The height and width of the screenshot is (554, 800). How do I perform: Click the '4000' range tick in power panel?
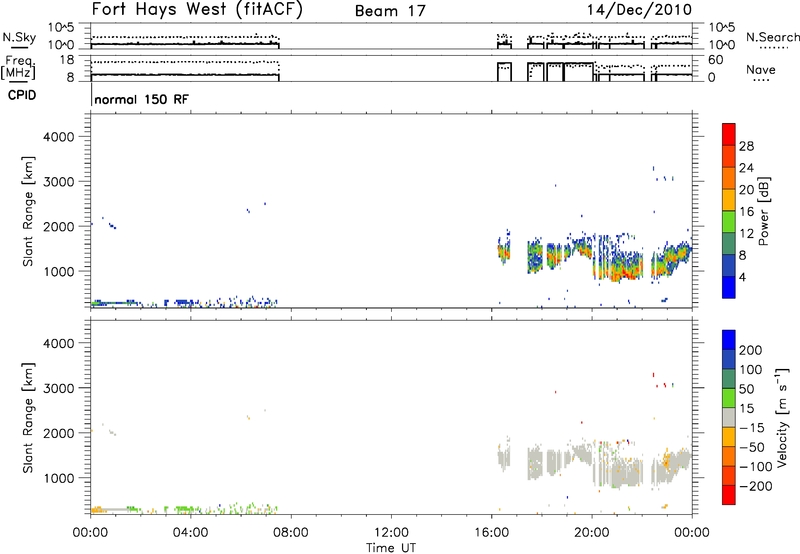coord(59,137)
